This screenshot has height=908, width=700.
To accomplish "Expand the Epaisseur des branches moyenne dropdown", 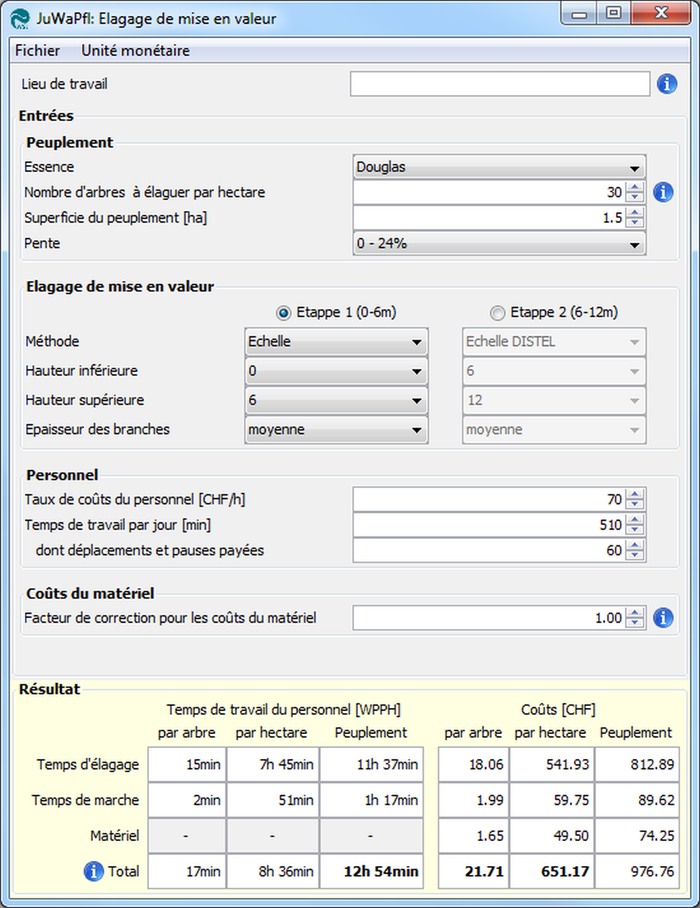I will tap(335, 430).
